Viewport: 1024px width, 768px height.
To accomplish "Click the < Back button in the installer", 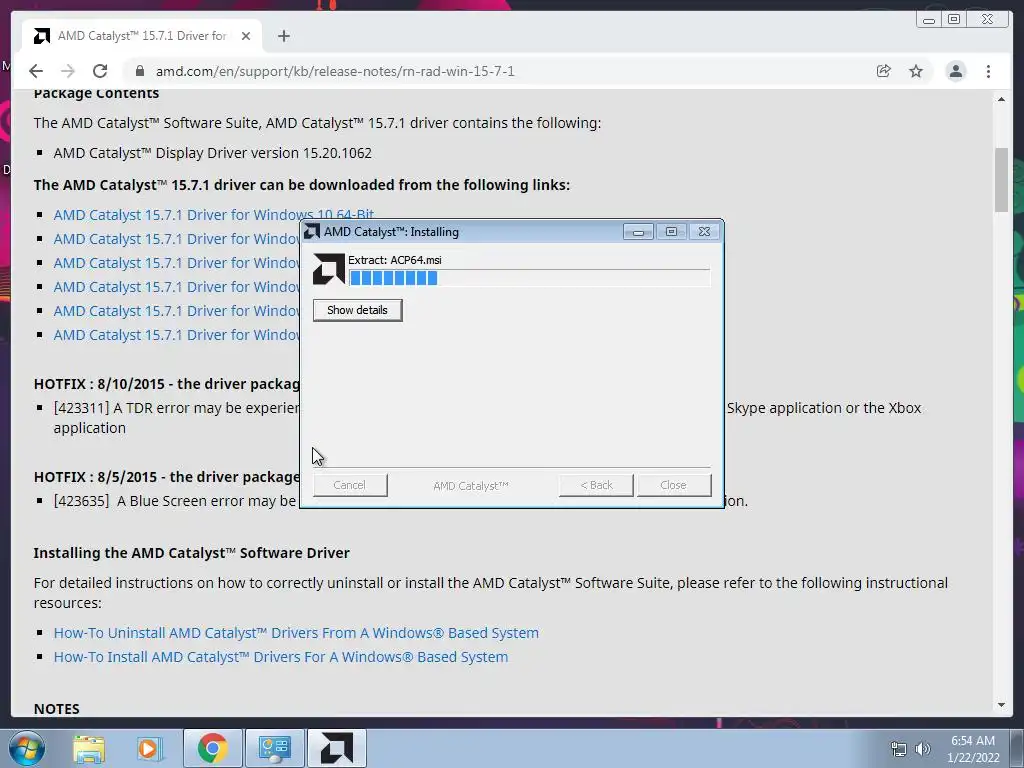I will (x=596, y=485).
